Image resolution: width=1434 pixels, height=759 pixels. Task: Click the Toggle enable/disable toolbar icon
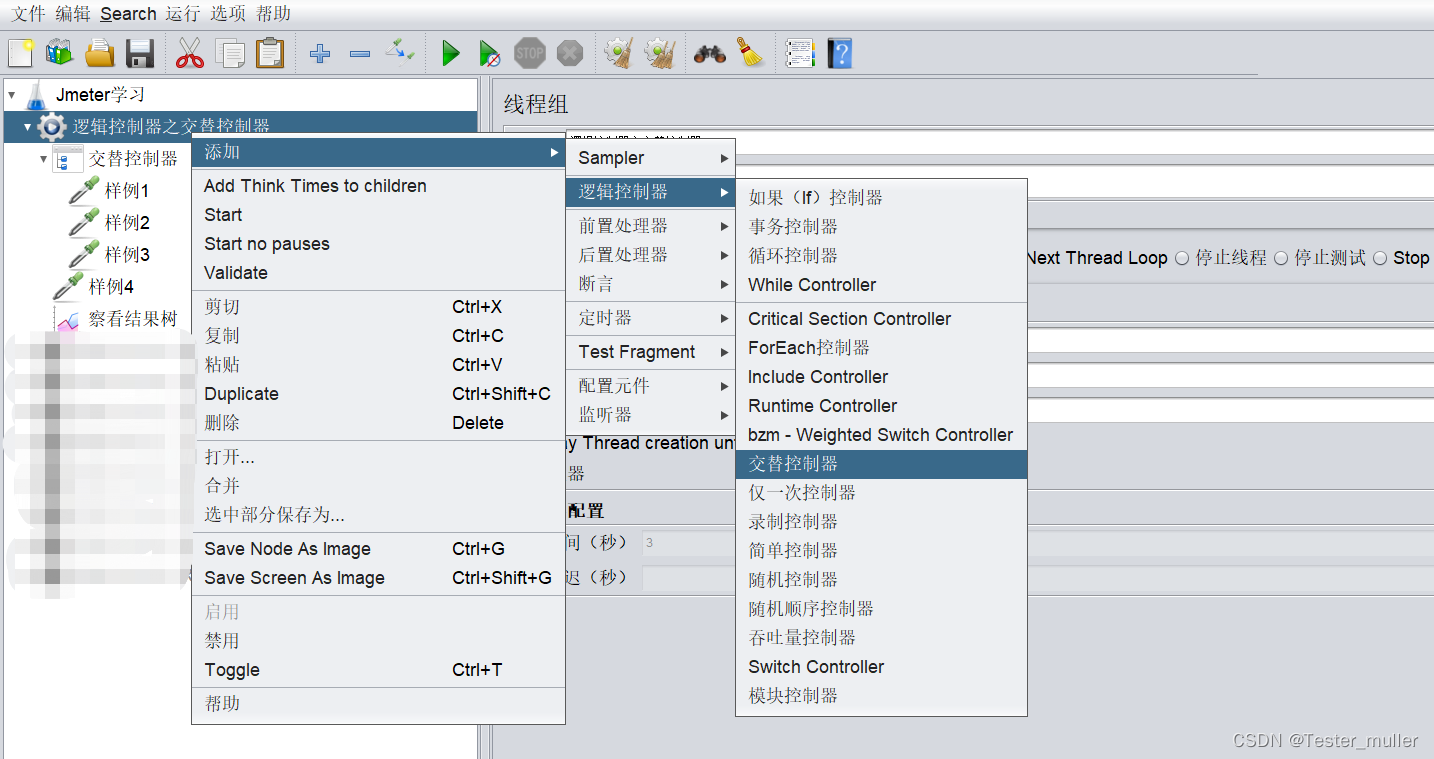(x=400, y=50)
